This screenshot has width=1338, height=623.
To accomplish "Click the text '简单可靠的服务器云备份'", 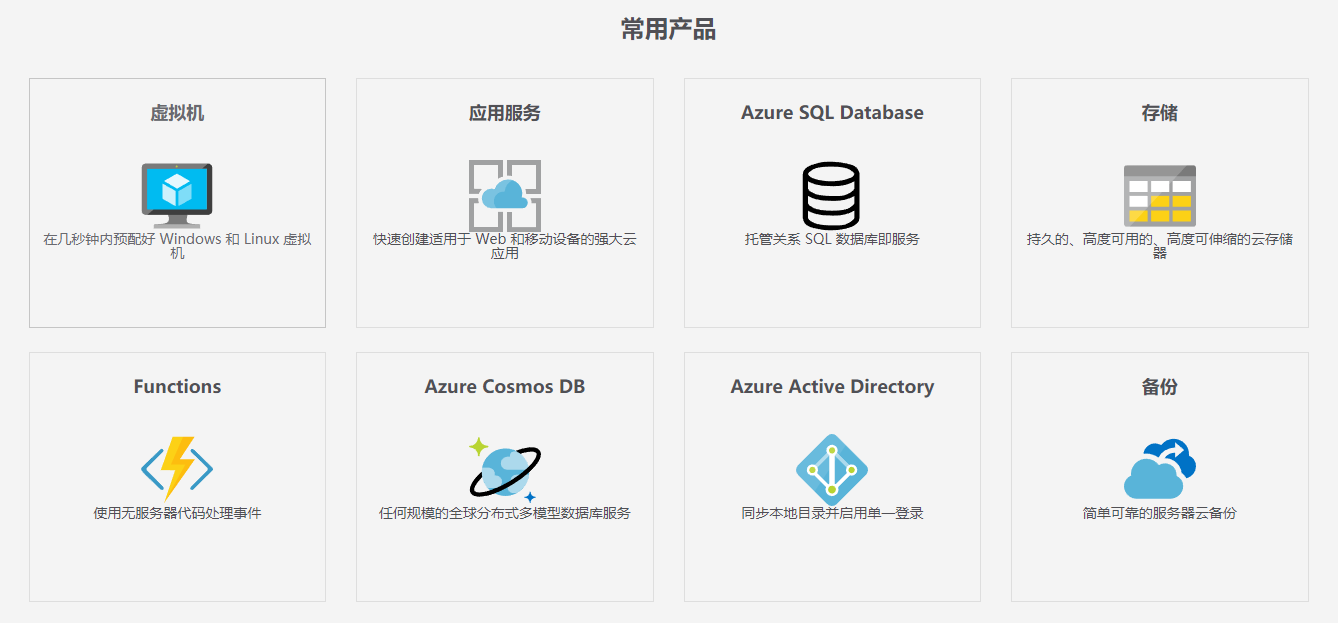I will coord(1160,513).
